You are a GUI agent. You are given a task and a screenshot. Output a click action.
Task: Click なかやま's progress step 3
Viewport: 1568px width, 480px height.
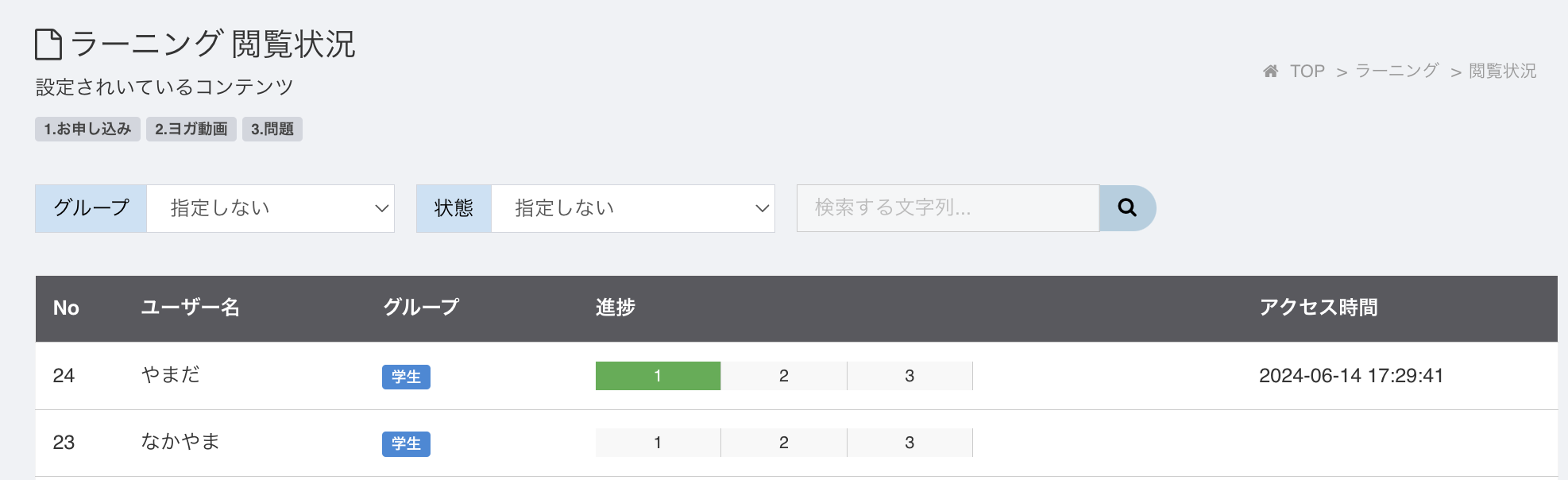coord(910,443)
